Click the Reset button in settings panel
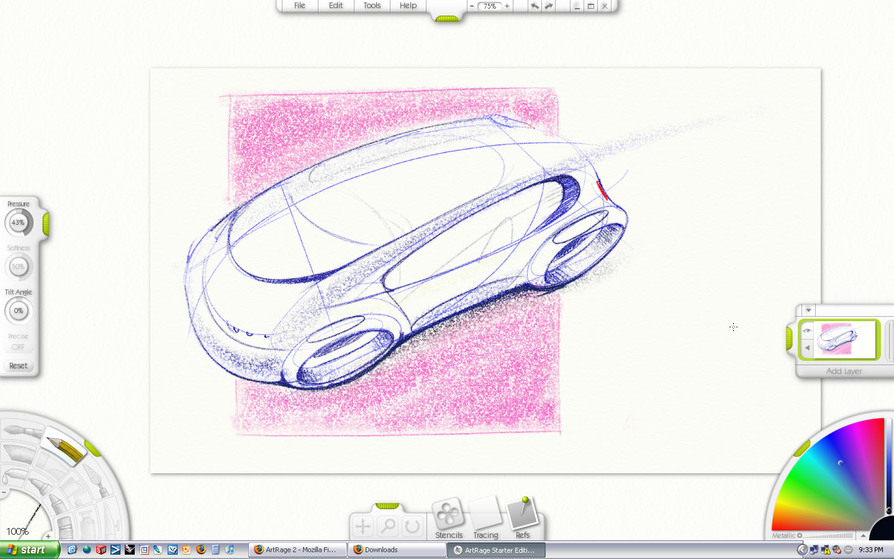Image resolution: width=894 pixels, height=559 pixels. [18, 366]
